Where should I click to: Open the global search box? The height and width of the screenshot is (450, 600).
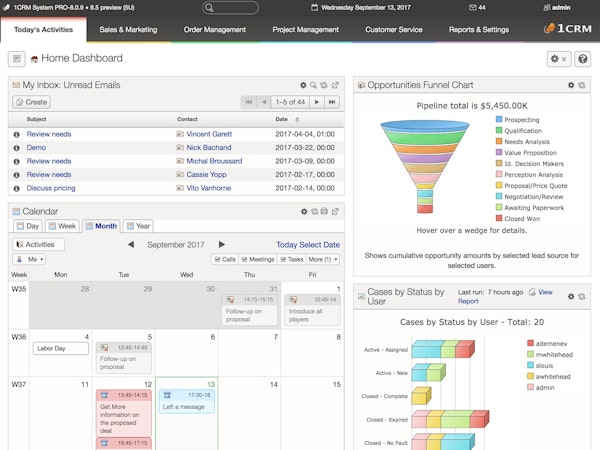(x=230, y=8)
